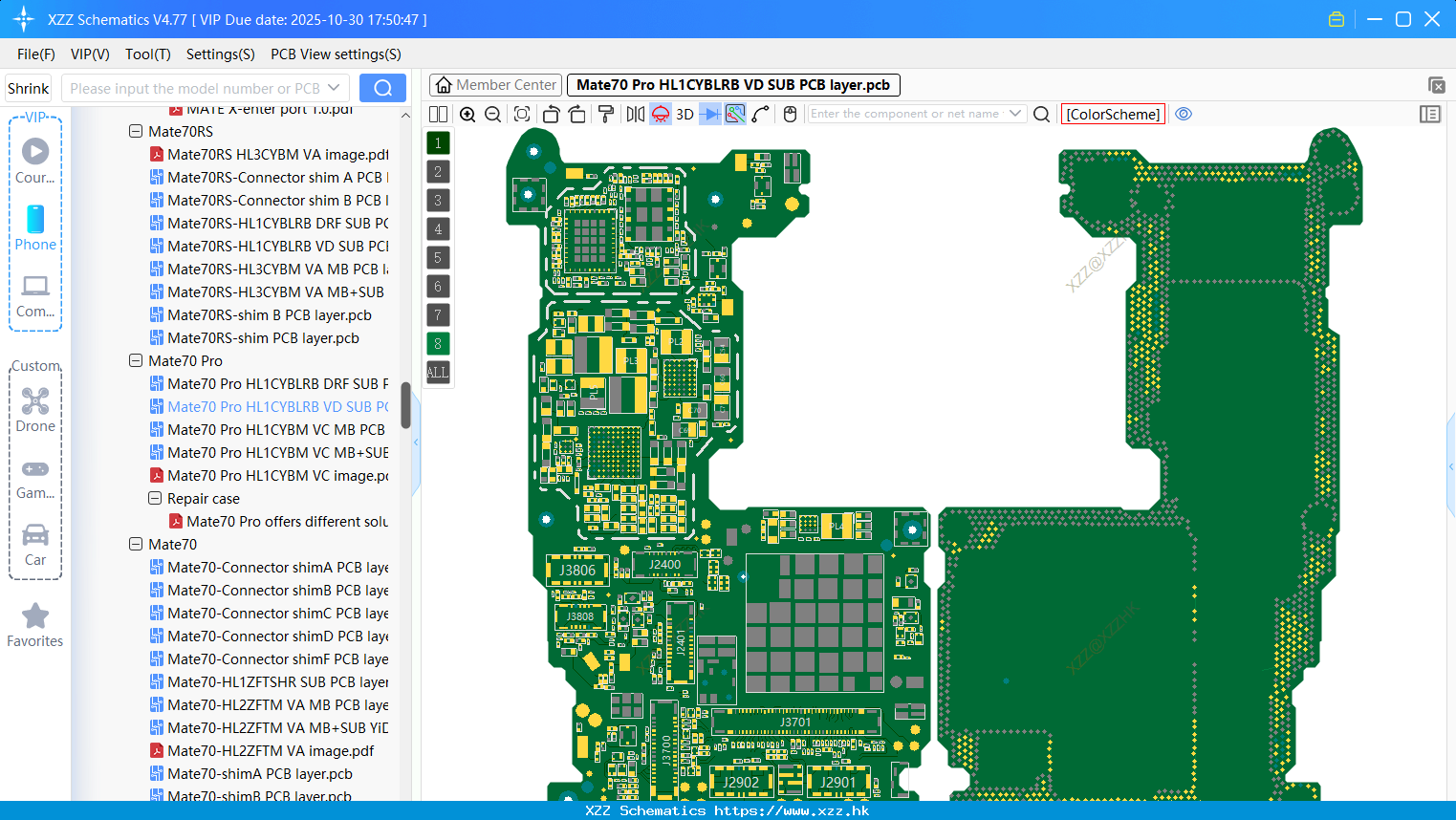The image size is (1456, 820).
Task: Click the blue model search button
Action: click(x=382, y=88)
